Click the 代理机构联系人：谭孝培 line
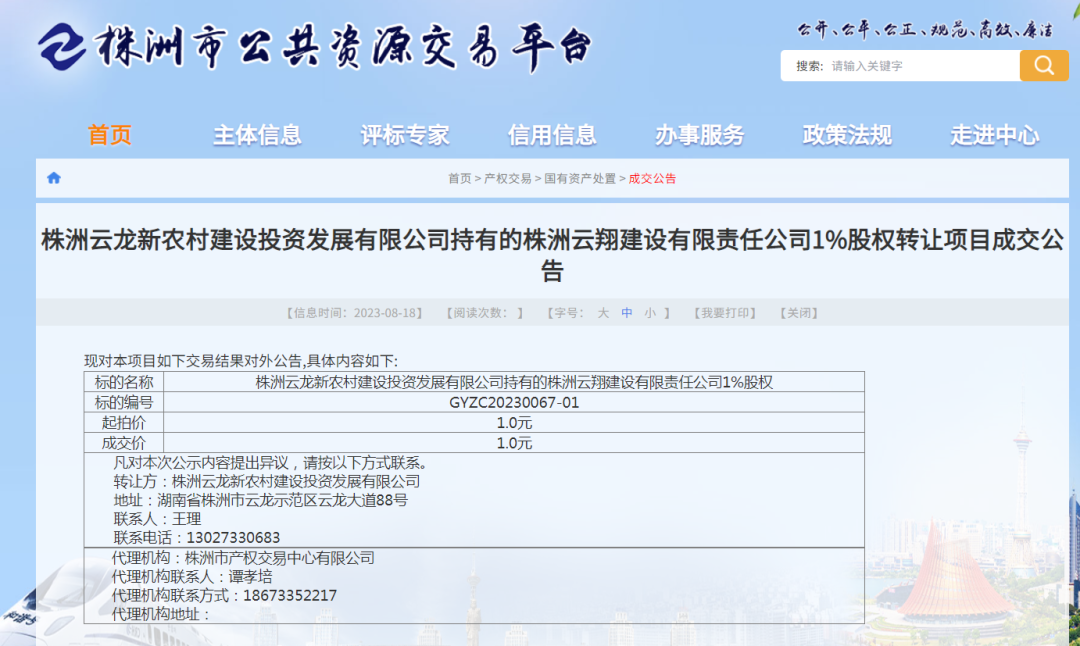Screen dimensions: 1080x646 191,576
